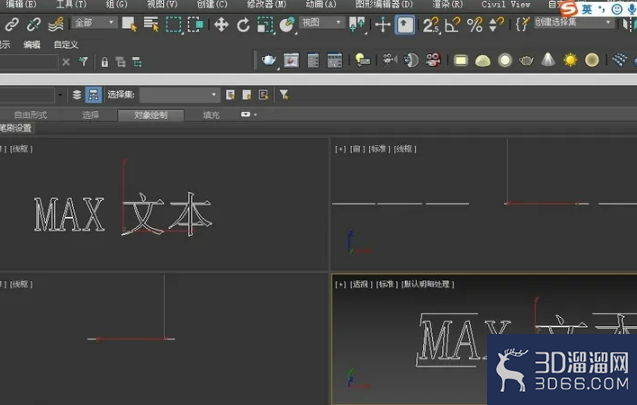Select the Link tool icon
The image size is (637, 405).
point(12,25)
